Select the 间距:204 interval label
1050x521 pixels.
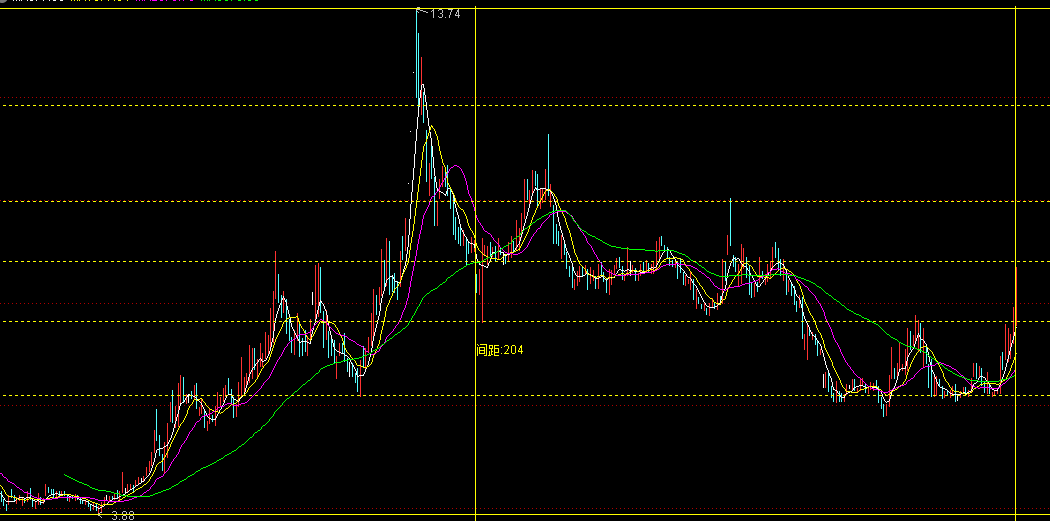coord(500,350)
